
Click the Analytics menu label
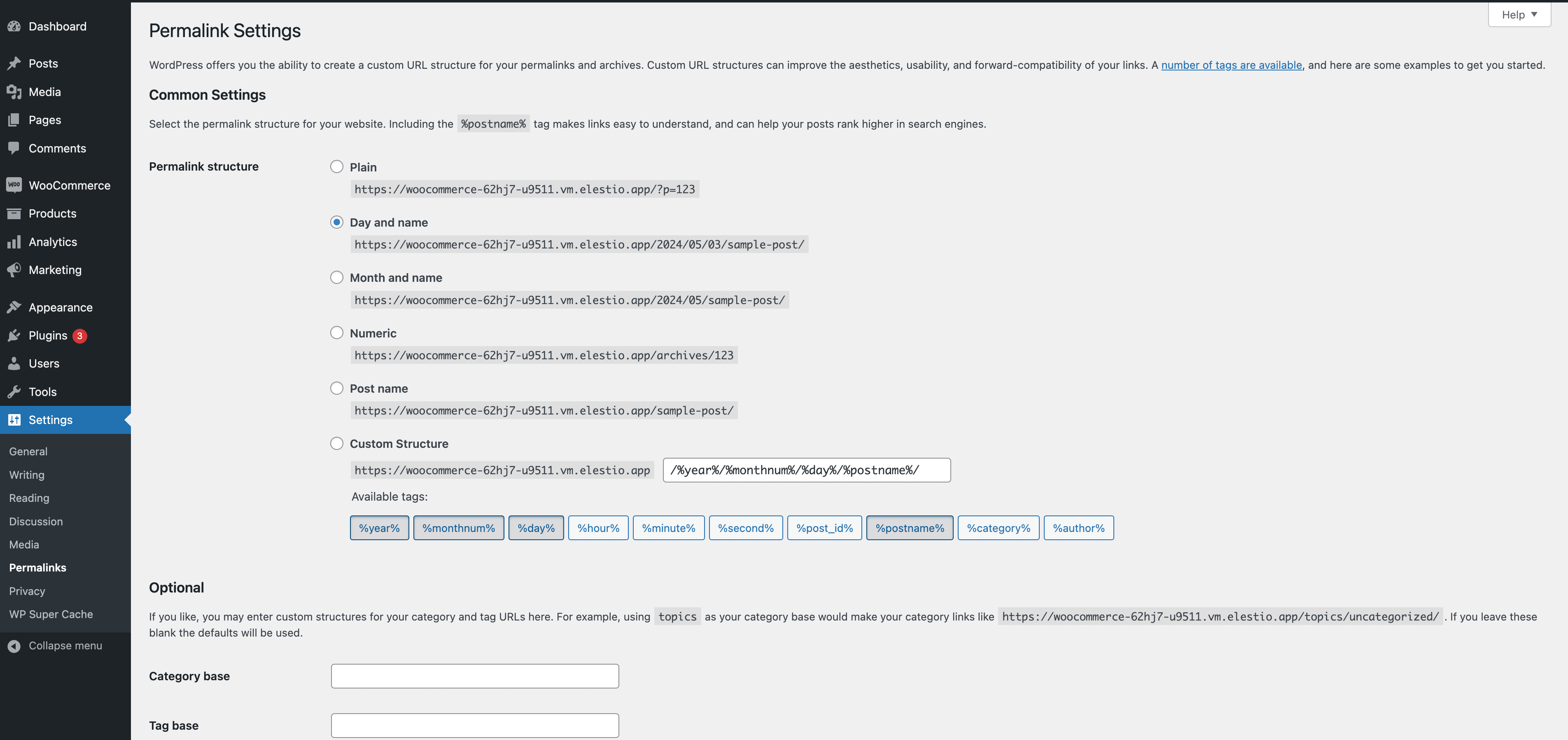coord(53,242)
